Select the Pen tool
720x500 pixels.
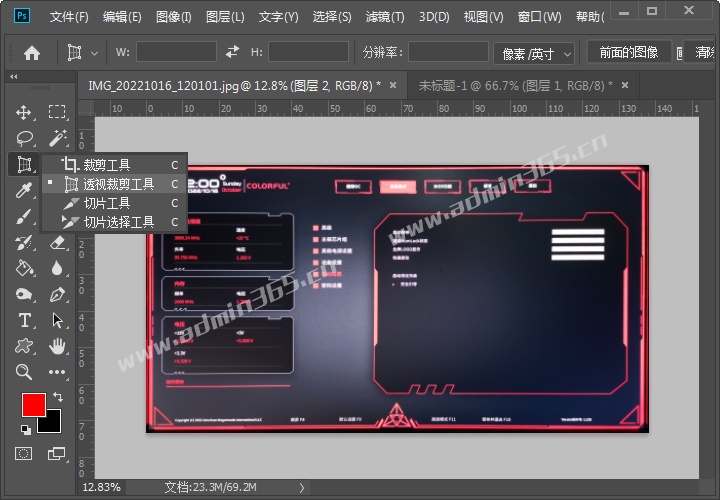[57, 294]
